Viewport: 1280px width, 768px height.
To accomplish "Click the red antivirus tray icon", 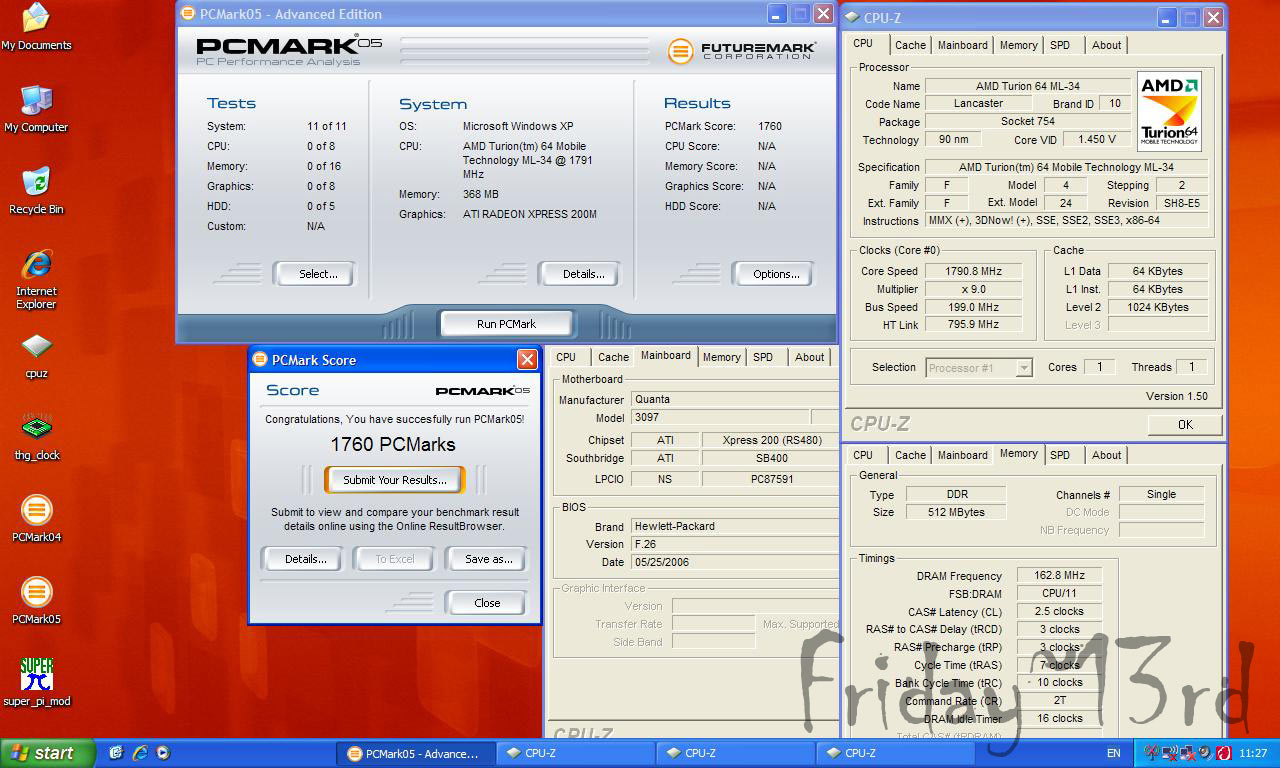I will point(1222,753).
